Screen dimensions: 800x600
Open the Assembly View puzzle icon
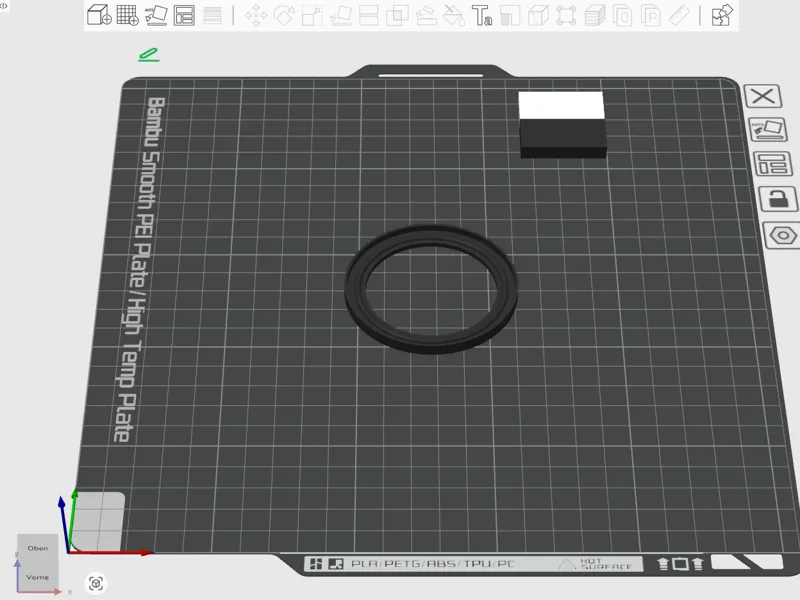(x=722, y=15)
